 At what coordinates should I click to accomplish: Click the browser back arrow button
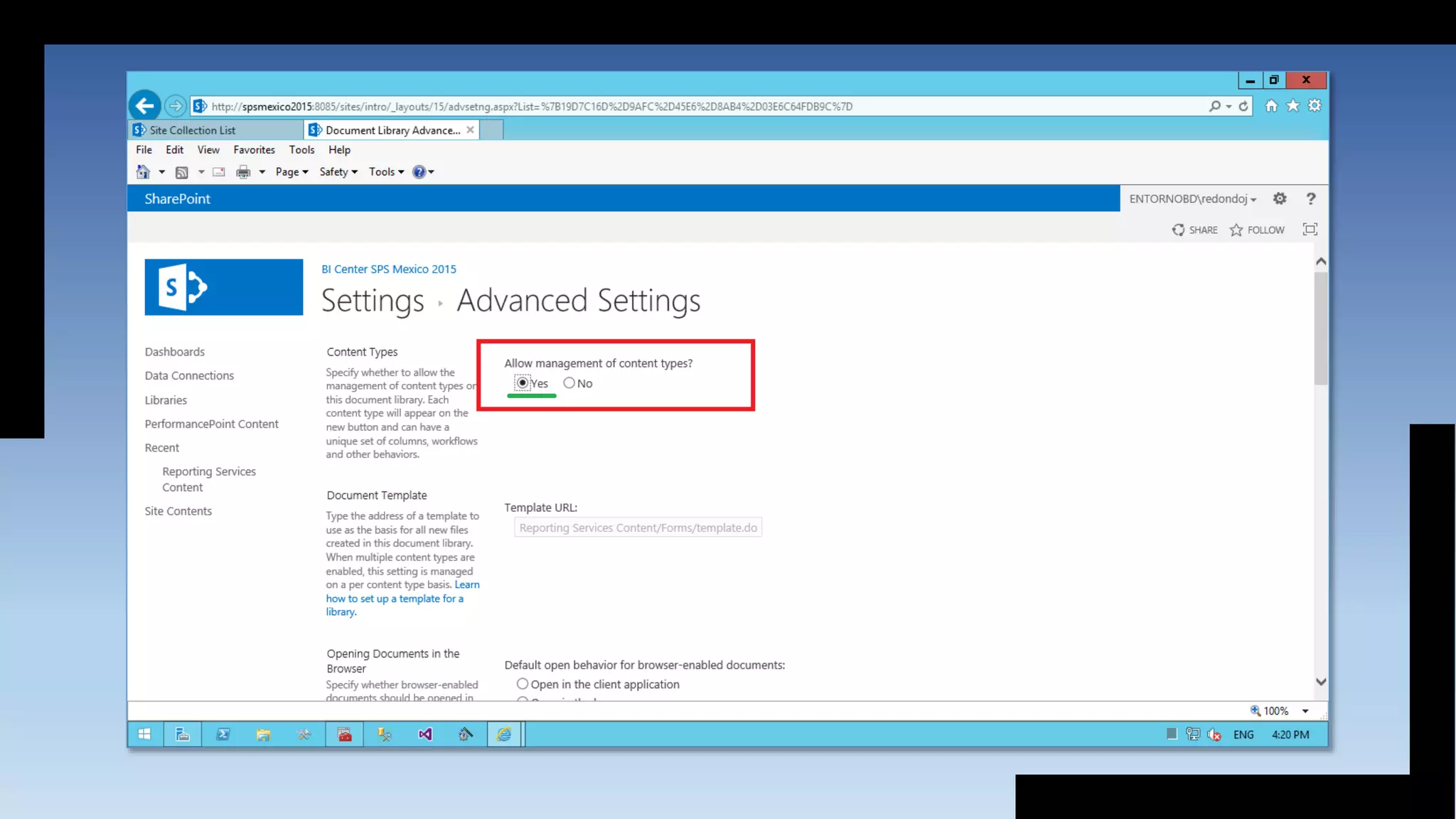(x=145, y=107)
